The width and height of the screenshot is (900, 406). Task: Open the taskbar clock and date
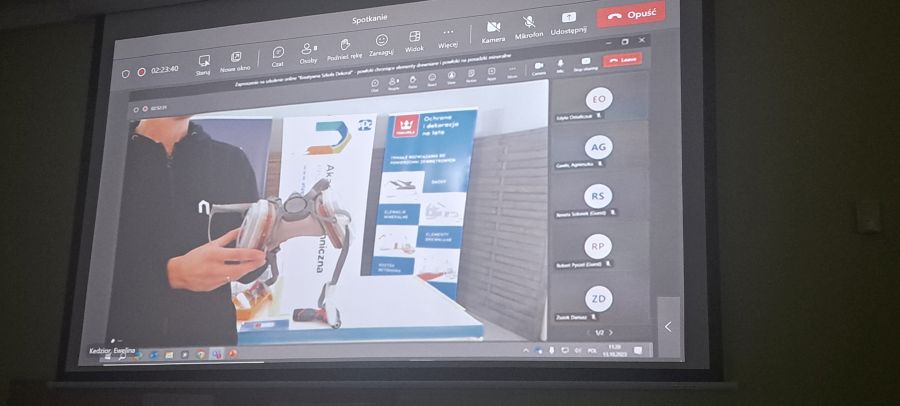click(x=613, y=350)
